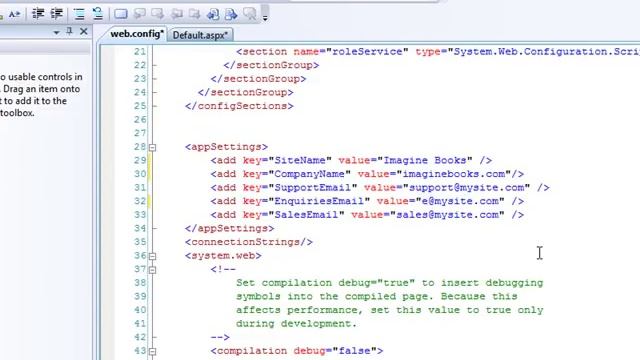Toggle a bookmark on current line
Screen dimensions: 640x360
tap(120, 14)
